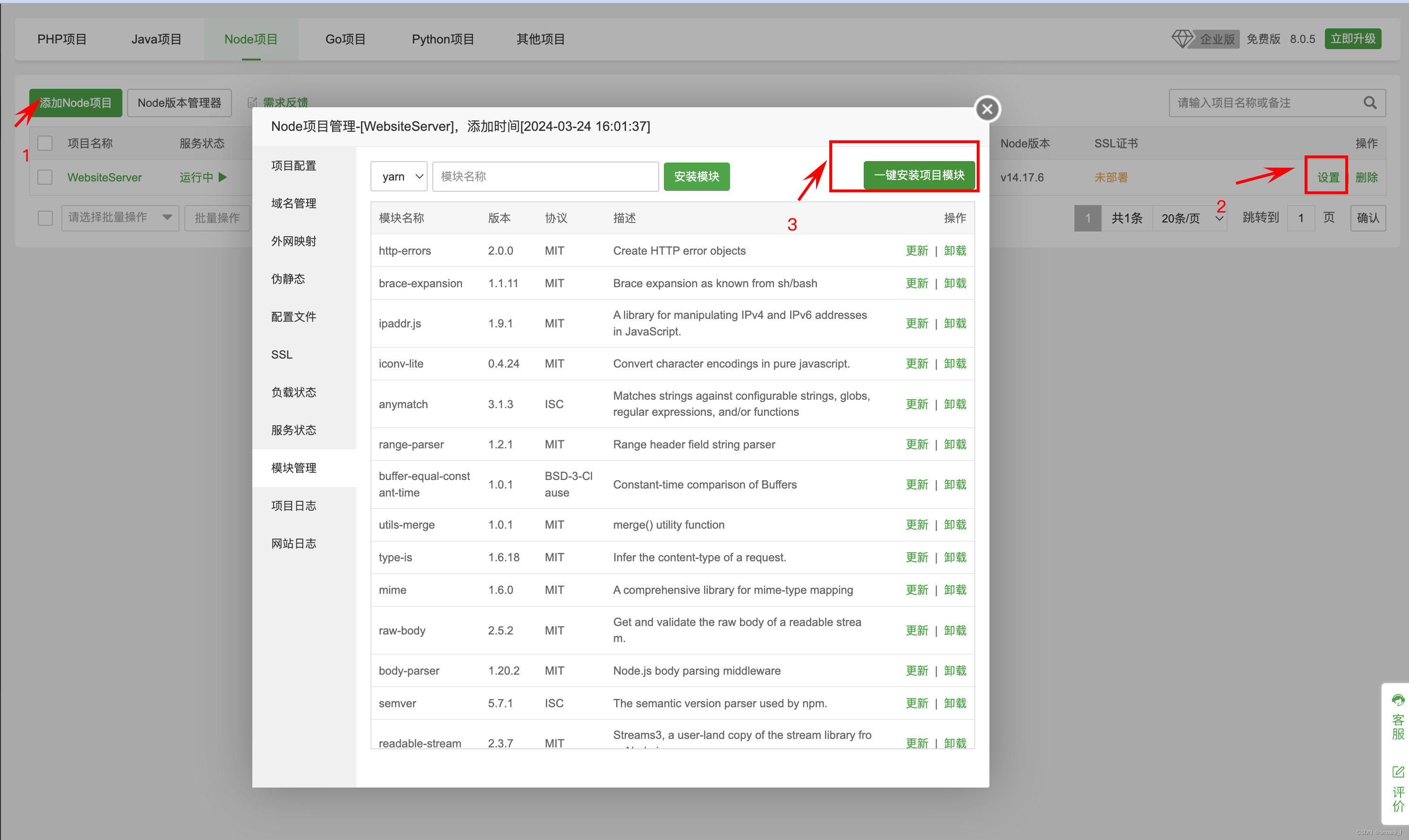This screenshot has width=1409, height=840.
Task: Select page 1 in pagination
Action: point(1087,218)
